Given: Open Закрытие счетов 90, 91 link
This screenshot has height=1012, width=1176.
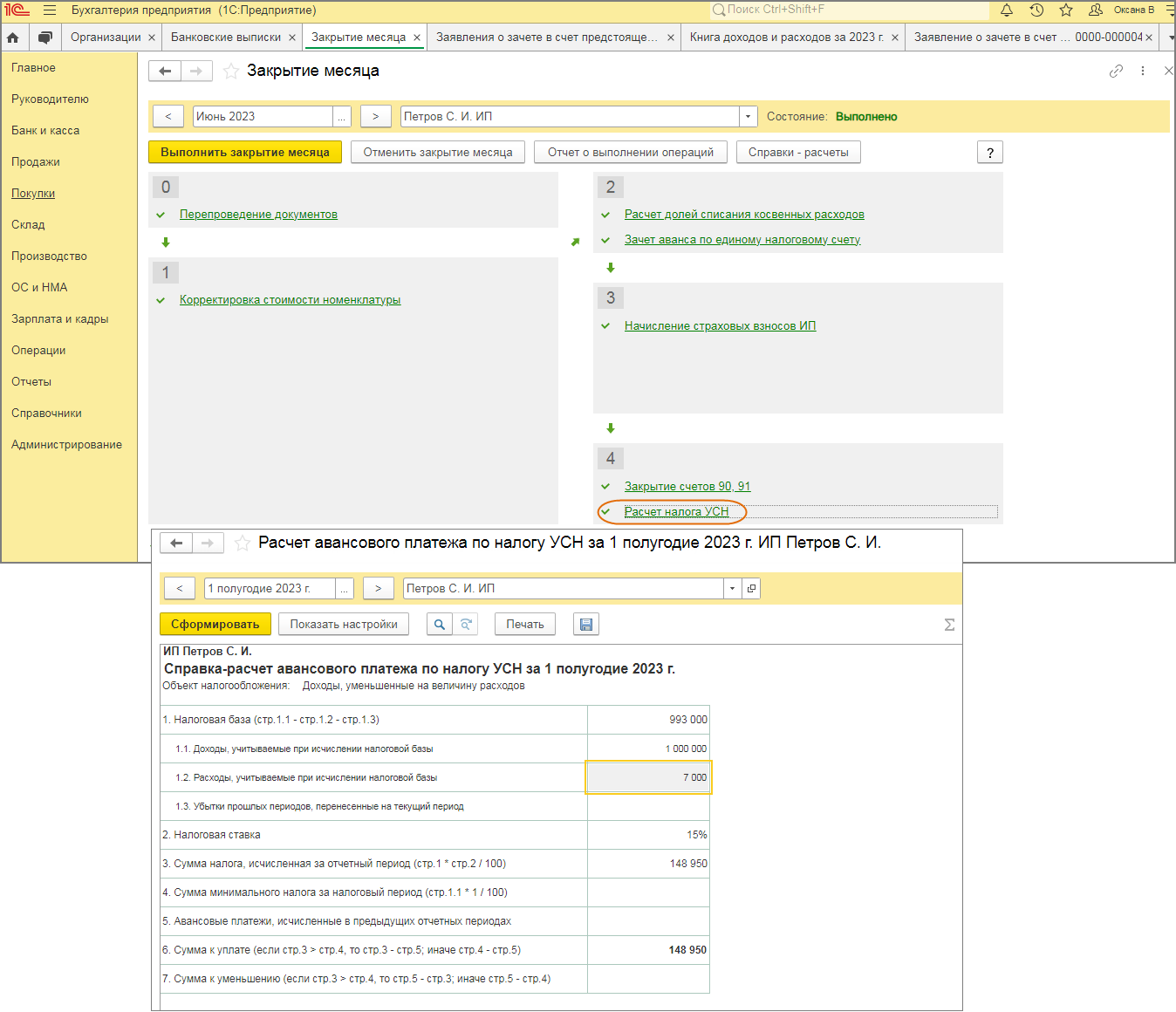Looking at the screenshot, I should (x=687, y=486).
